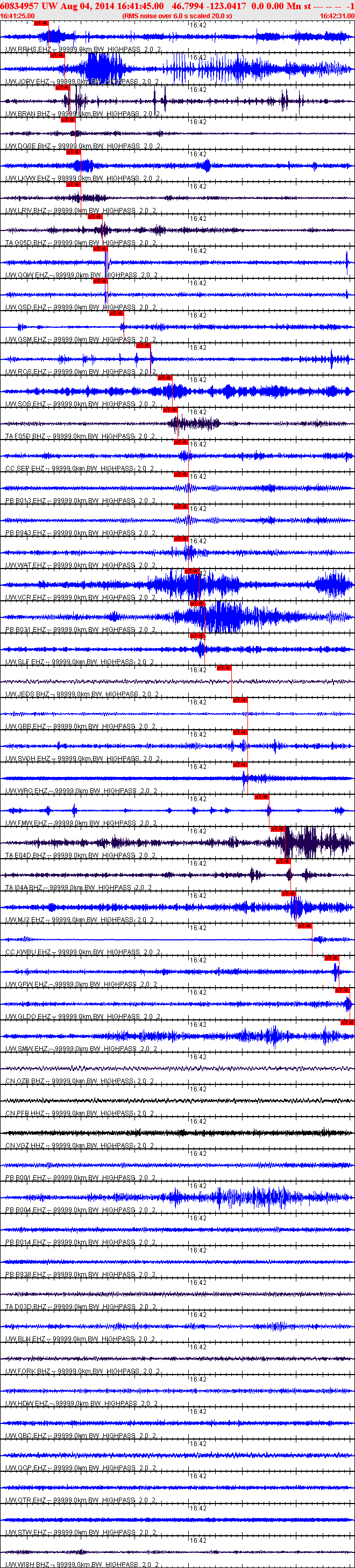Select the pick flag on UW JEDS trace
This screenshot has width=355, height=1568.
[x=224, y=668]
